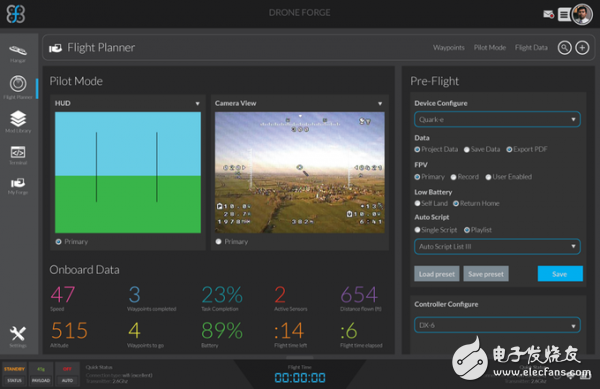
Task: Open the mail notifications icon
Action: pyautogui.click(x=548, y=15)
